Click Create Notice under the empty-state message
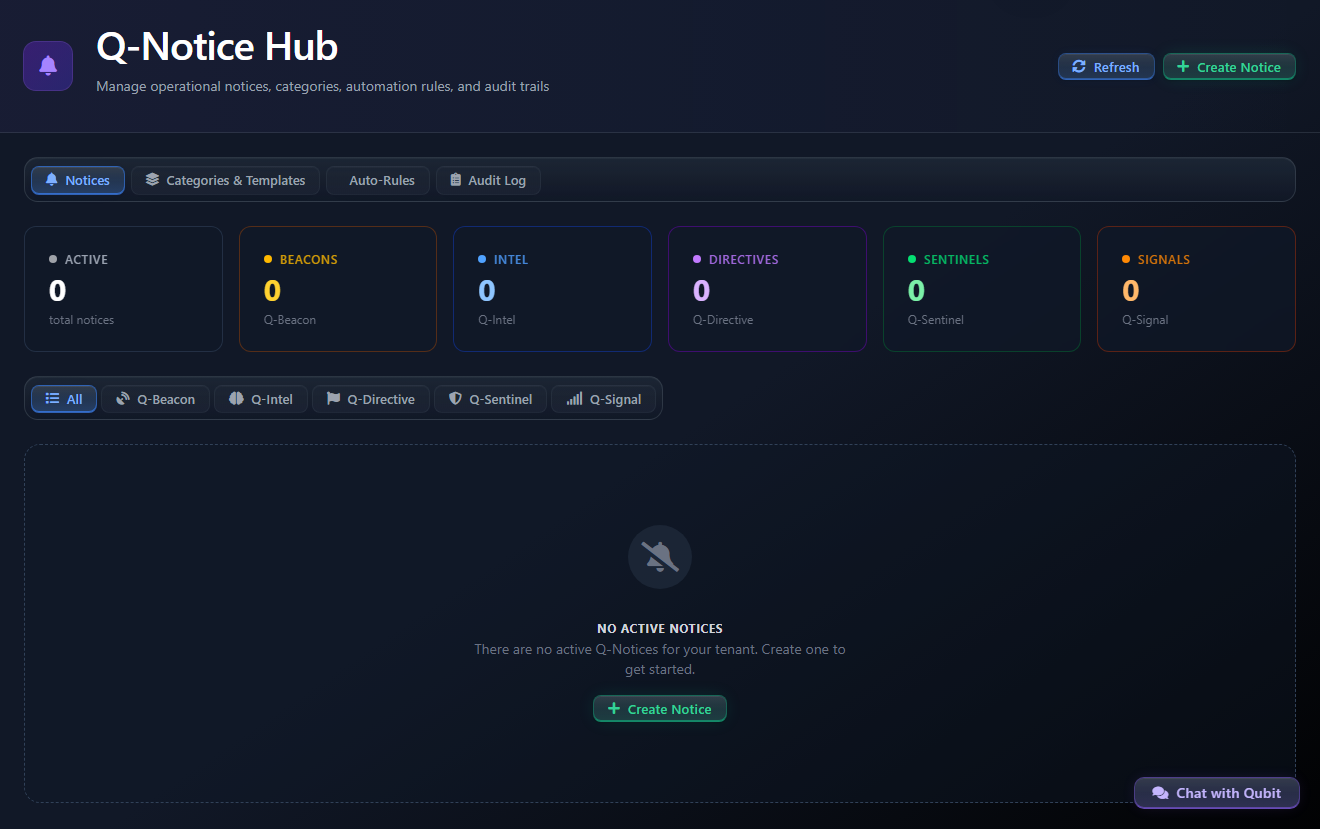This screenshot has width=1320, height=829. pyautogui.click(x=660, y=709)
